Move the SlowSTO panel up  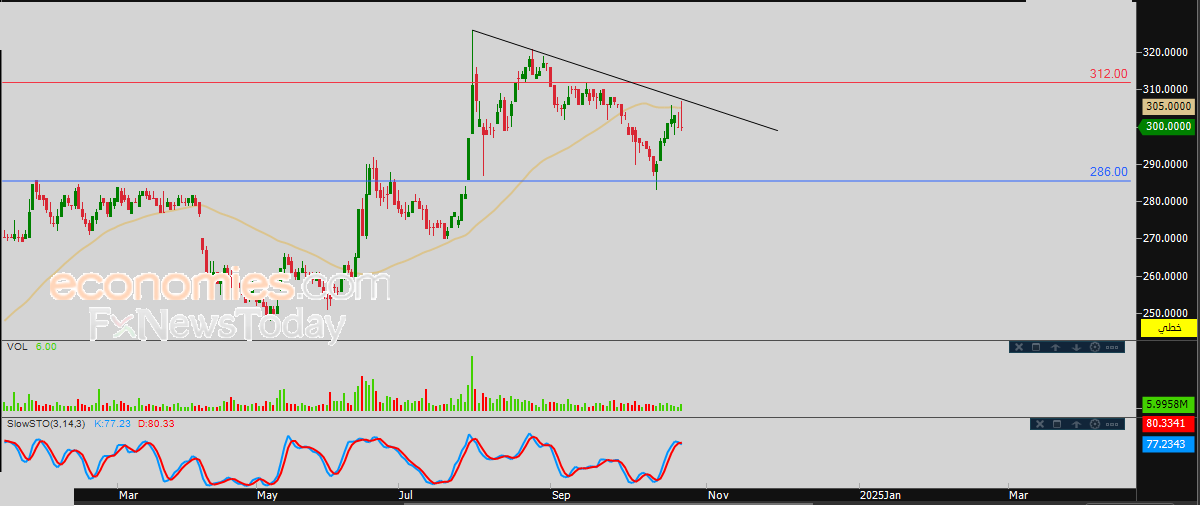[1075, 425]
